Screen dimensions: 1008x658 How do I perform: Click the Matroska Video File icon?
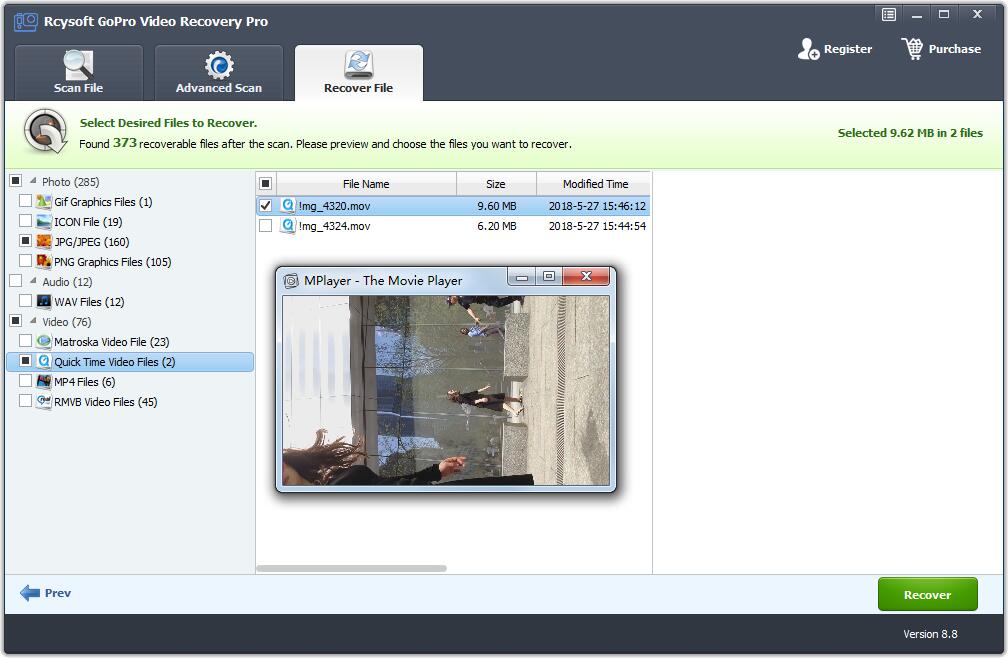coord(44,342)
